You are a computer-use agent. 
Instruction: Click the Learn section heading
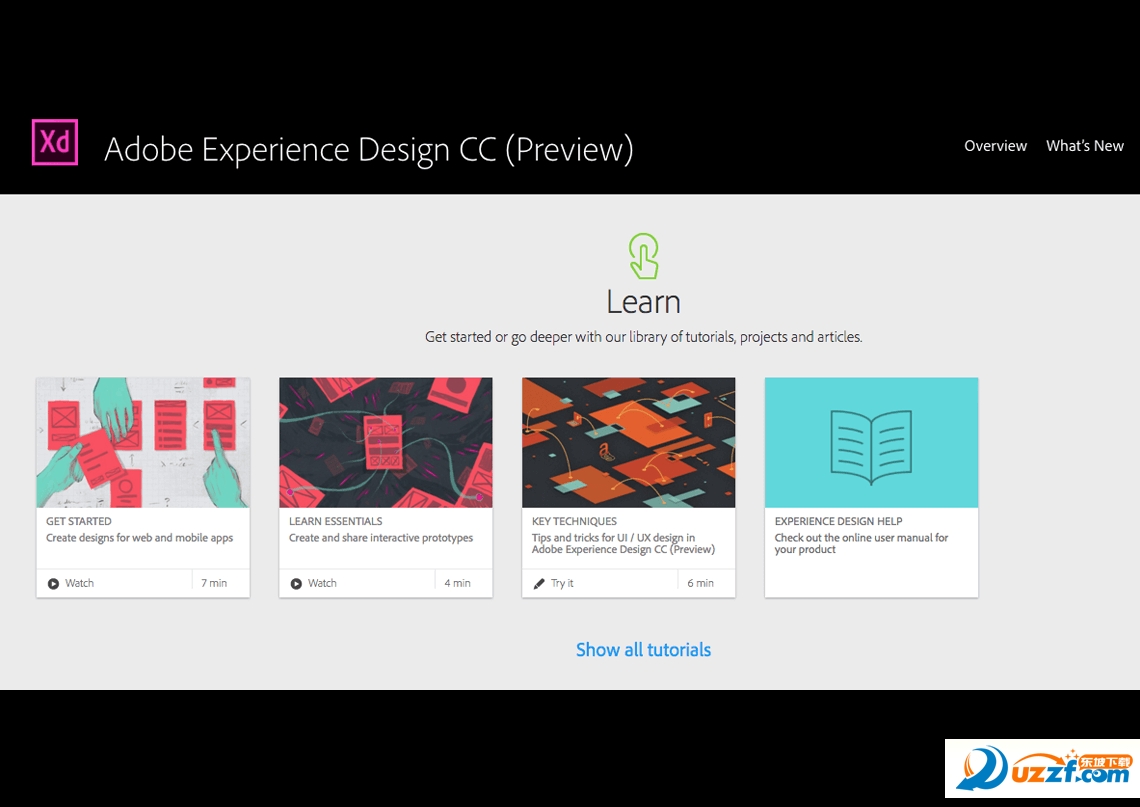click(x=643, y=302)
